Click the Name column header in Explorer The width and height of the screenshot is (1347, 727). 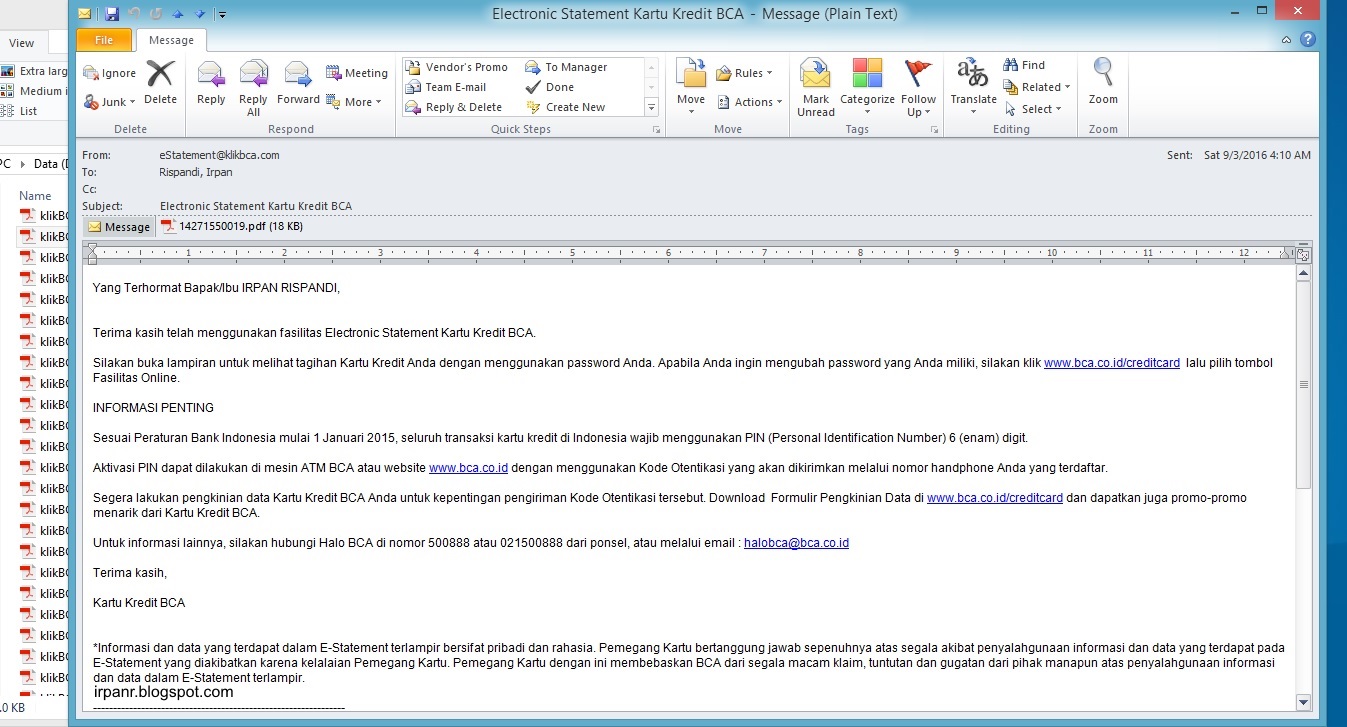point(35,196)
